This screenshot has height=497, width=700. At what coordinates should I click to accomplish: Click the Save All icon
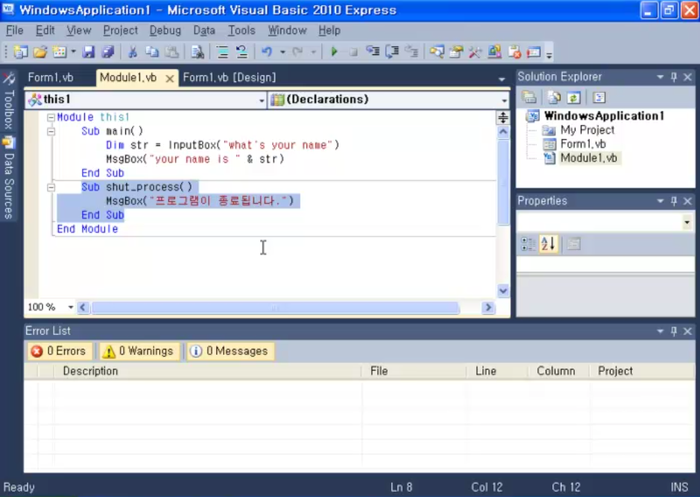tap(108, 52)
